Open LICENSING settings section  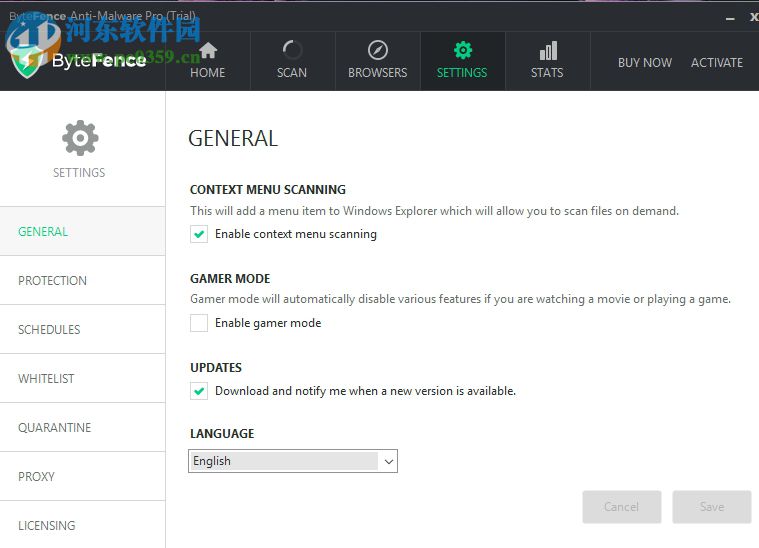pyautogui.click(x=82, y=525)
